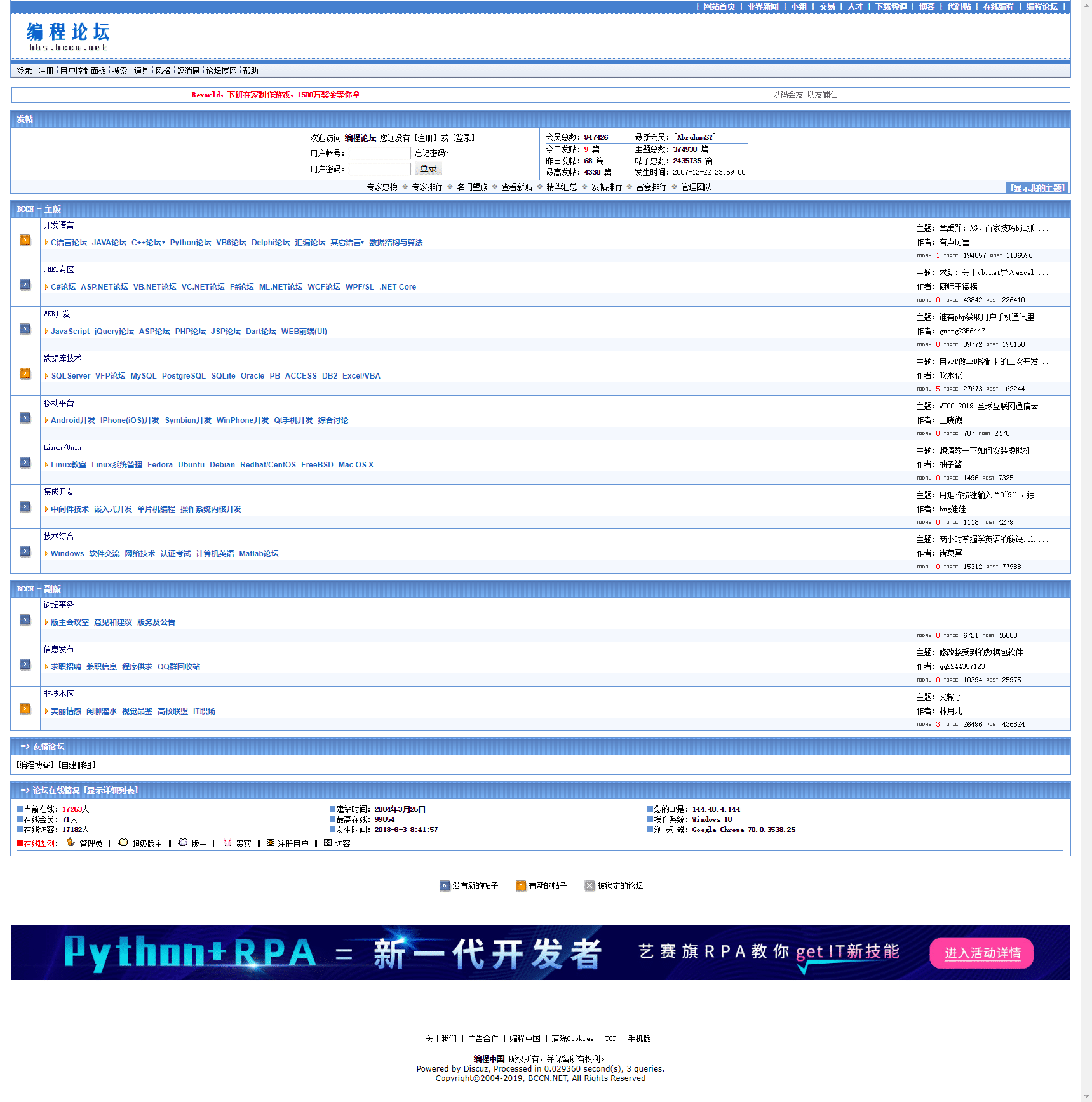
Task: Show the detailed online list via 显示详细列表
Action: click(x=111, y=790)
